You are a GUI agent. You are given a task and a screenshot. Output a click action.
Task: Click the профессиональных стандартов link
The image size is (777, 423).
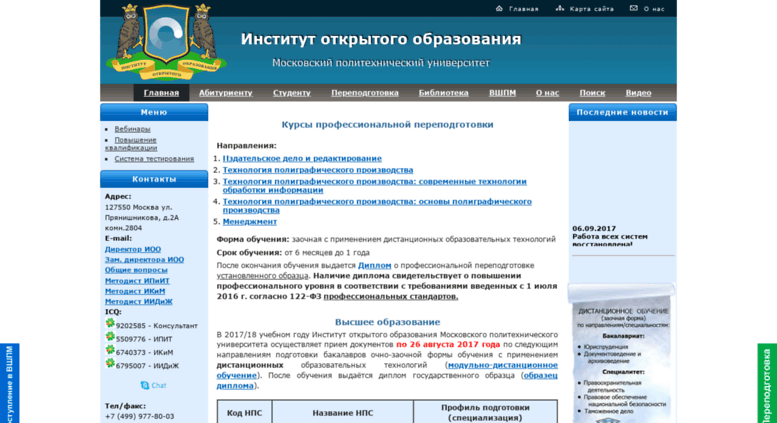(x=390, y=296)
